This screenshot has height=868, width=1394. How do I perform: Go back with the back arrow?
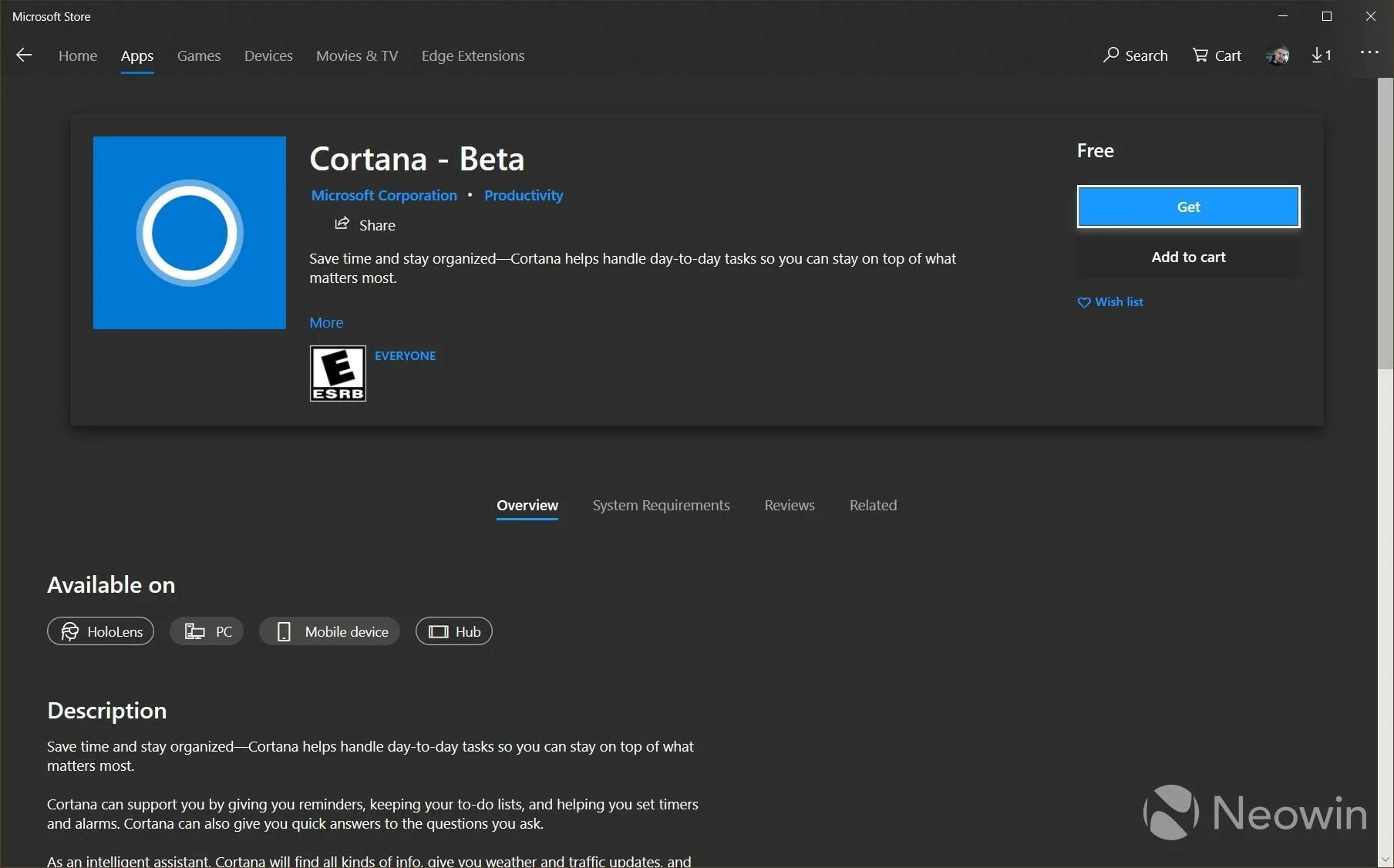pos(24,55)
